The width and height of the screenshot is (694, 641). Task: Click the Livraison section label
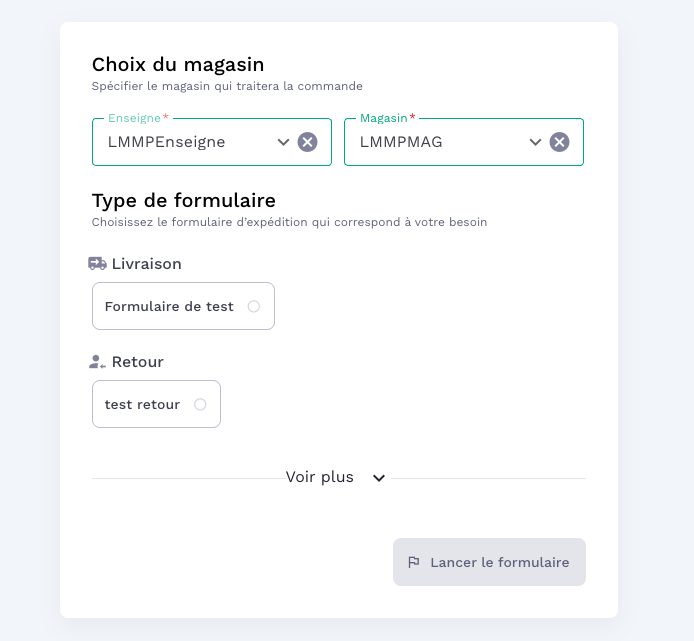147,264
